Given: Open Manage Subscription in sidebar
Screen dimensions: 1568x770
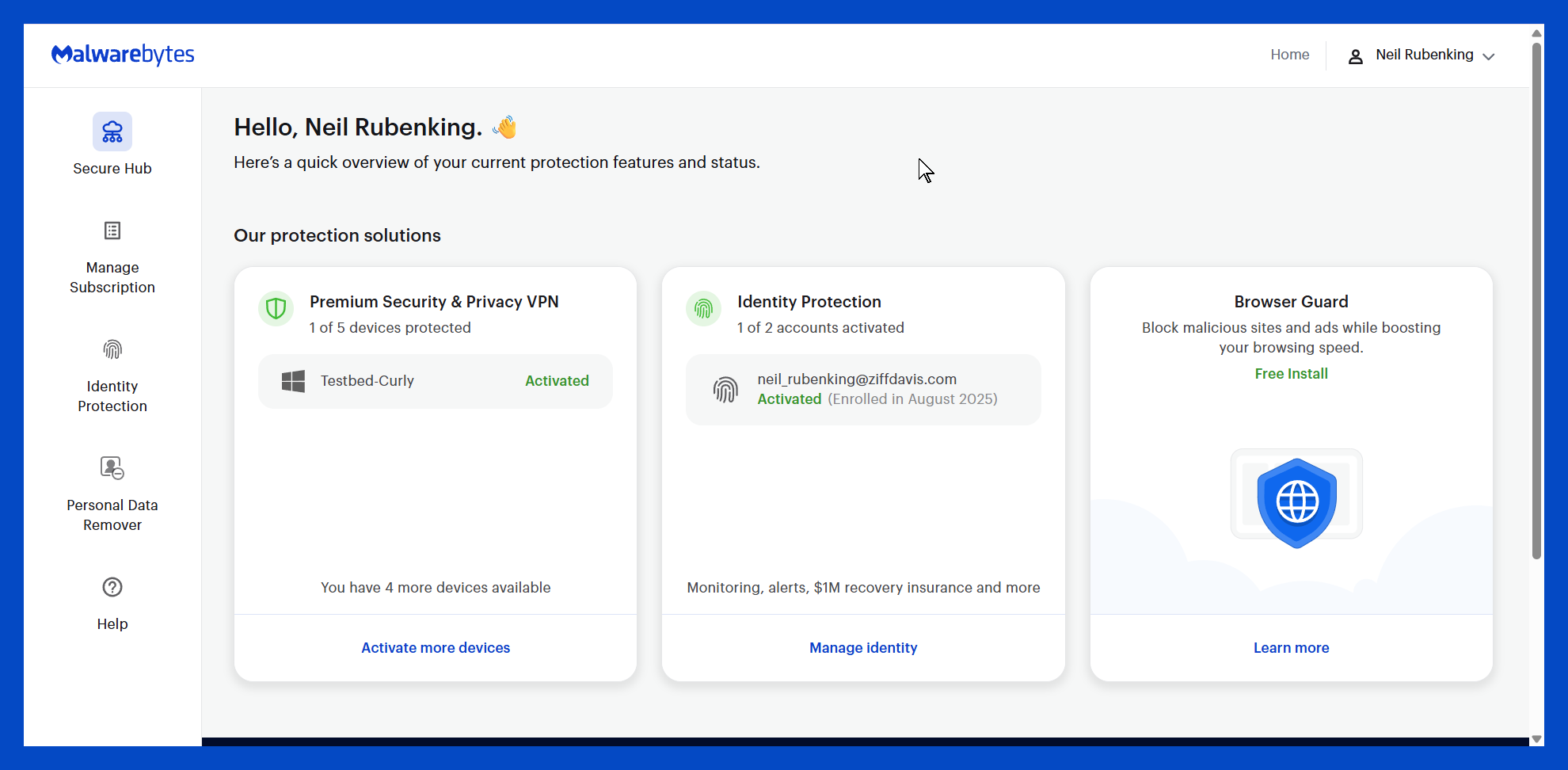Looking at the screenshot, I should (x=112, y=277).
